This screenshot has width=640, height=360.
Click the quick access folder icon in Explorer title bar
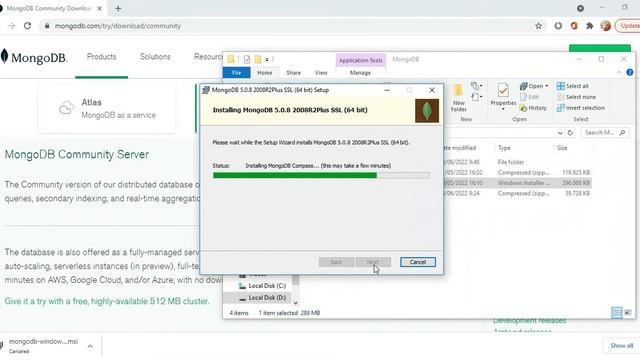(231, 60)
